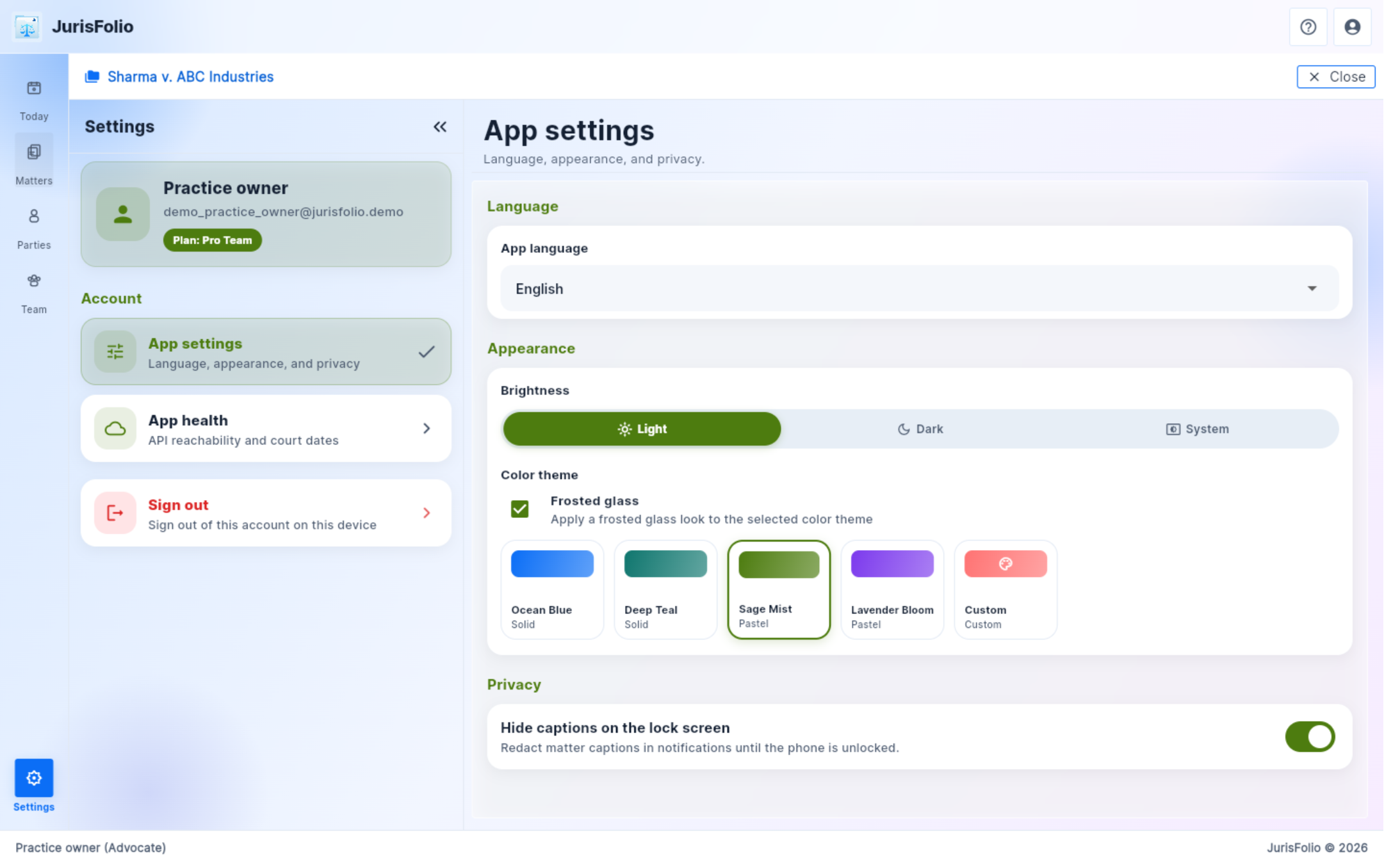Switch brightness to Dark
Image resolution: width=1400 pixels, height=858 pixels.
920,429
